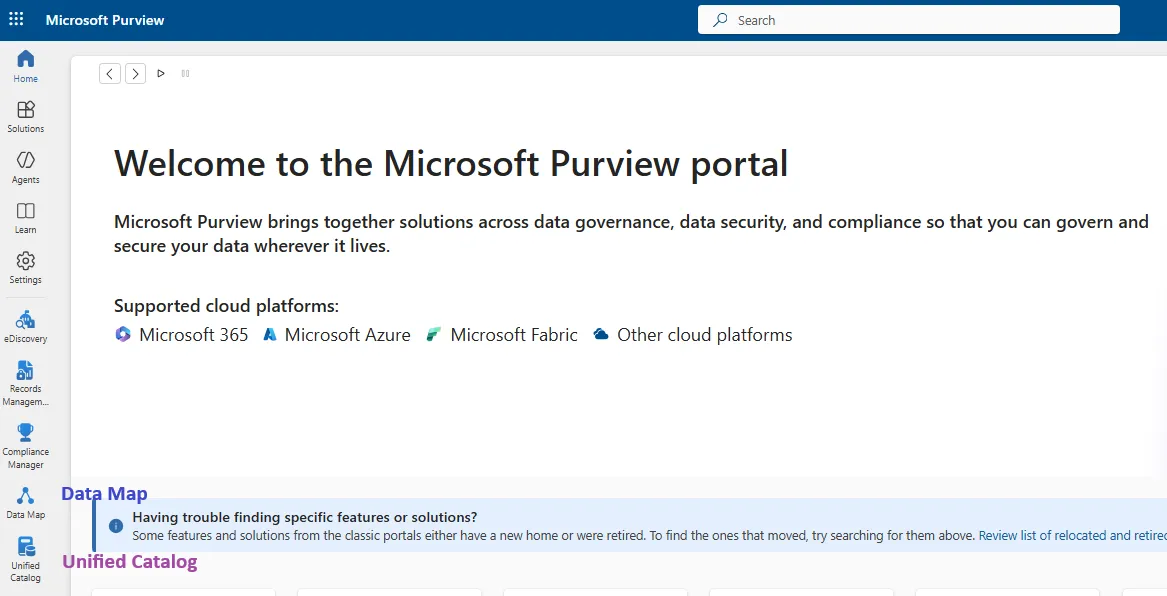Click the info icon in the banner
The height and width of the screenshot is (596, 1167).
[116, 525]
